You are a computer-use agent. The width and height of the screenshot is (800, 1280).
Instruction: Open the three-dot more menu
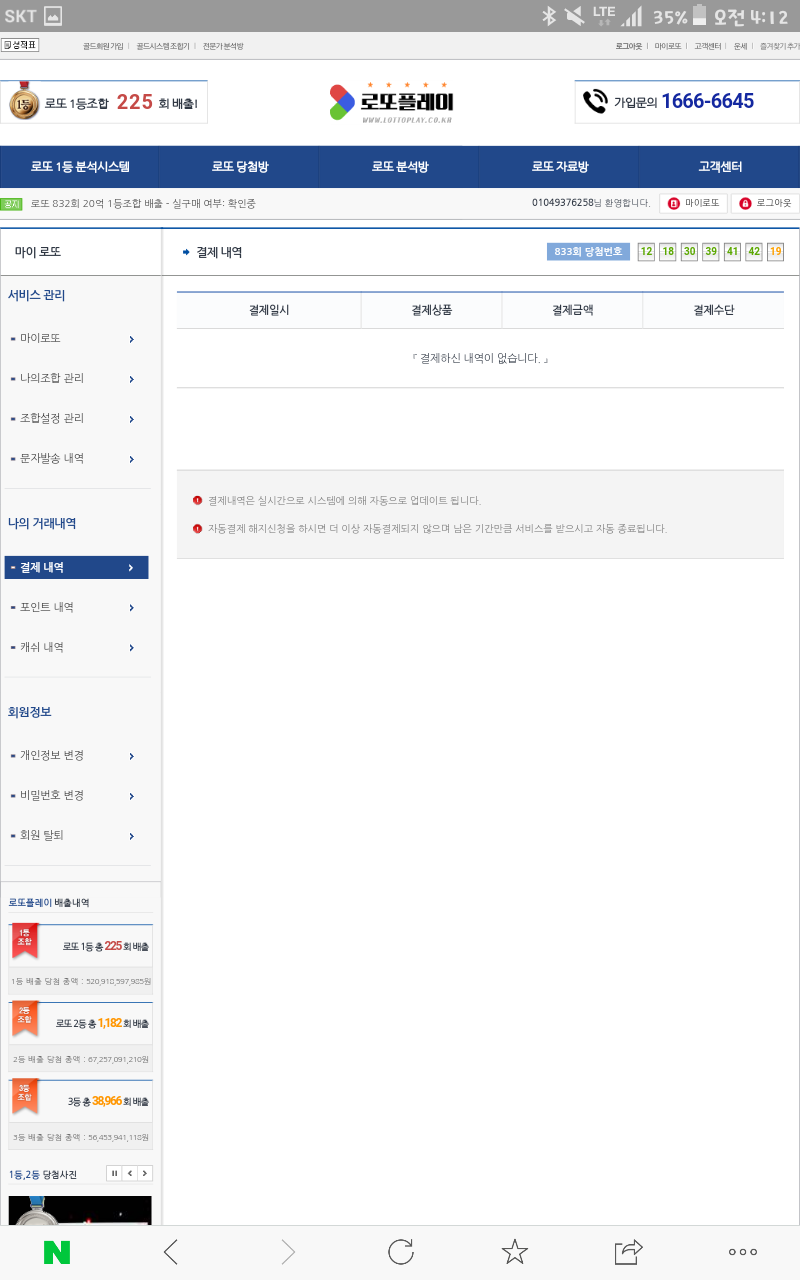coord(742,1252)
